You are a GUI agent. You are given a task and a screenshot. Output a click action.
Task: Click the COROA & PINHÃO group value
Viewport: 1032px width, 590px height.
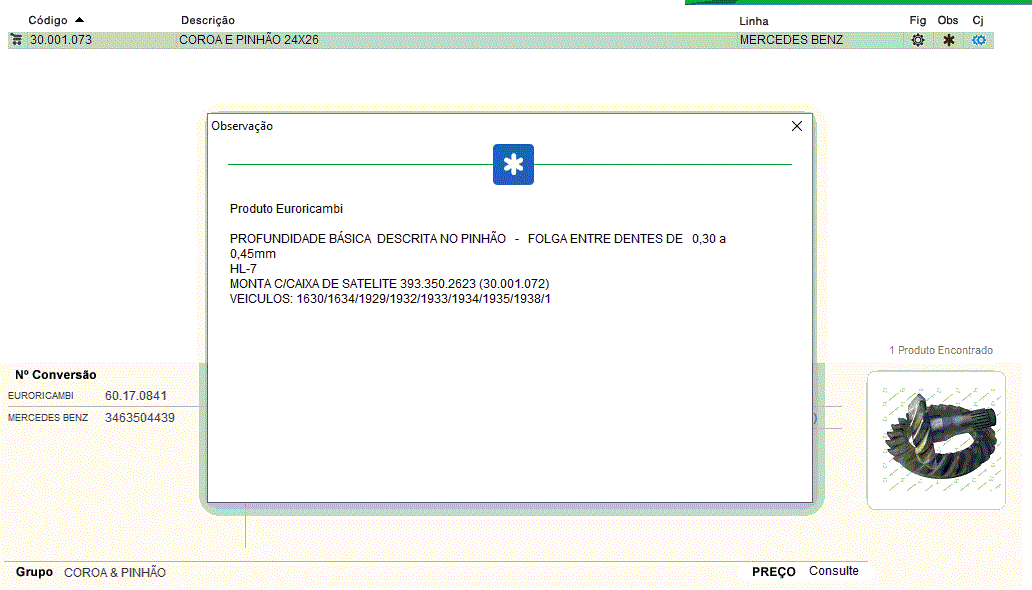point(115,573)
